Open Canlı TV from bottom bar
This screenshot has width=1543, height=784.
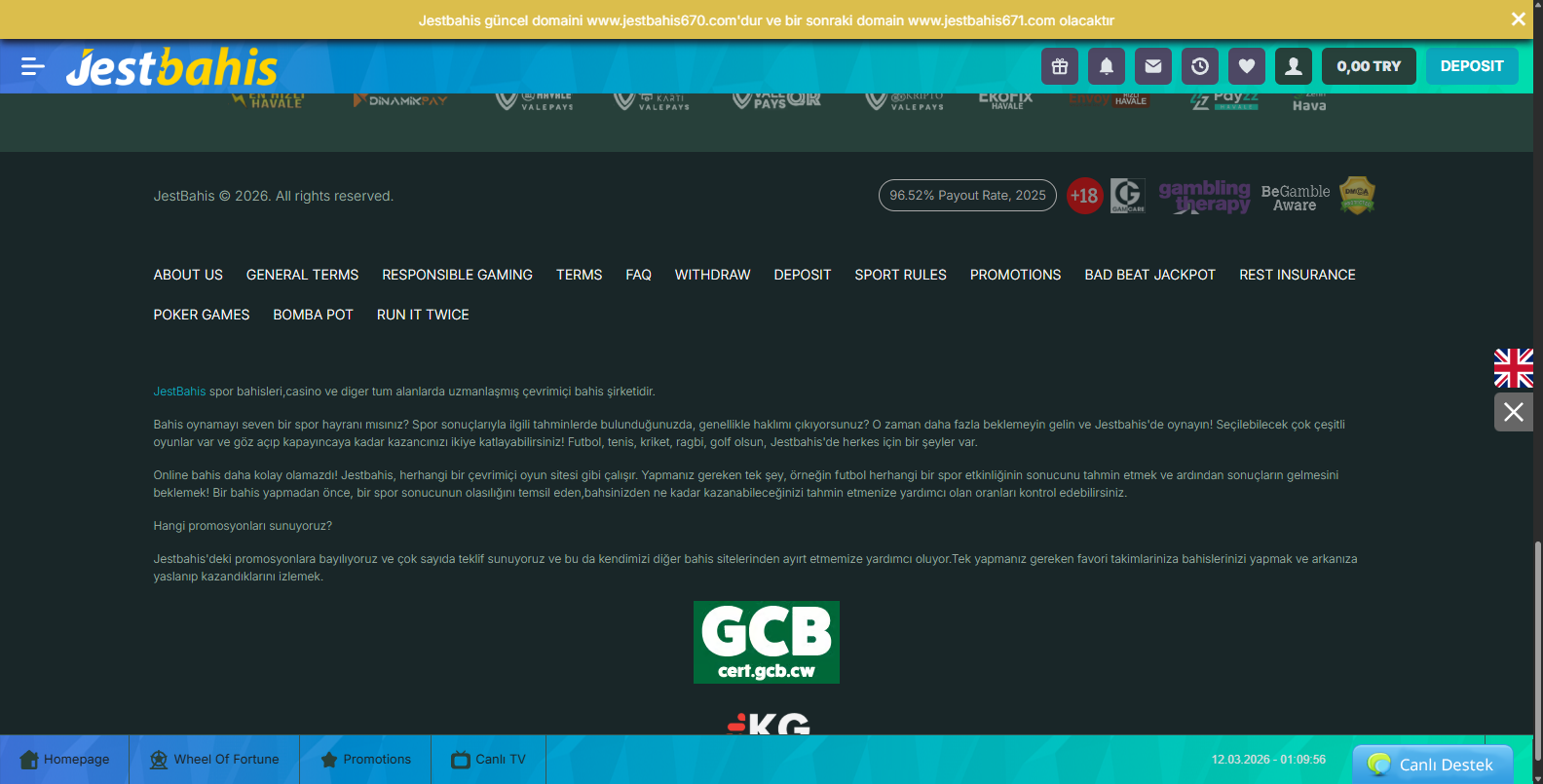(488, 760)
